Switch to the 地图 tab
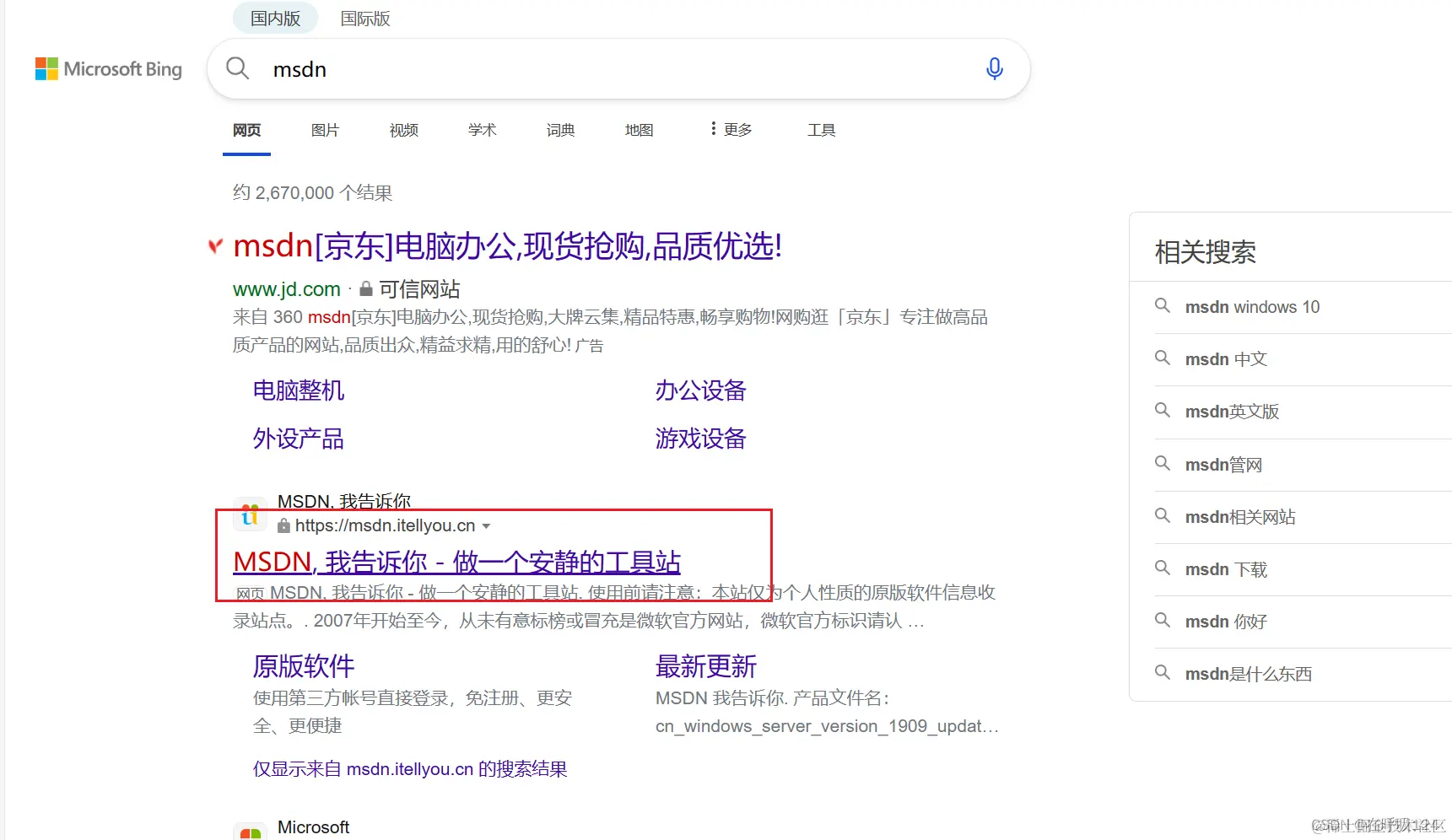Image resolution: width=1452 pixels, height=840 pixels. [640, 130]
